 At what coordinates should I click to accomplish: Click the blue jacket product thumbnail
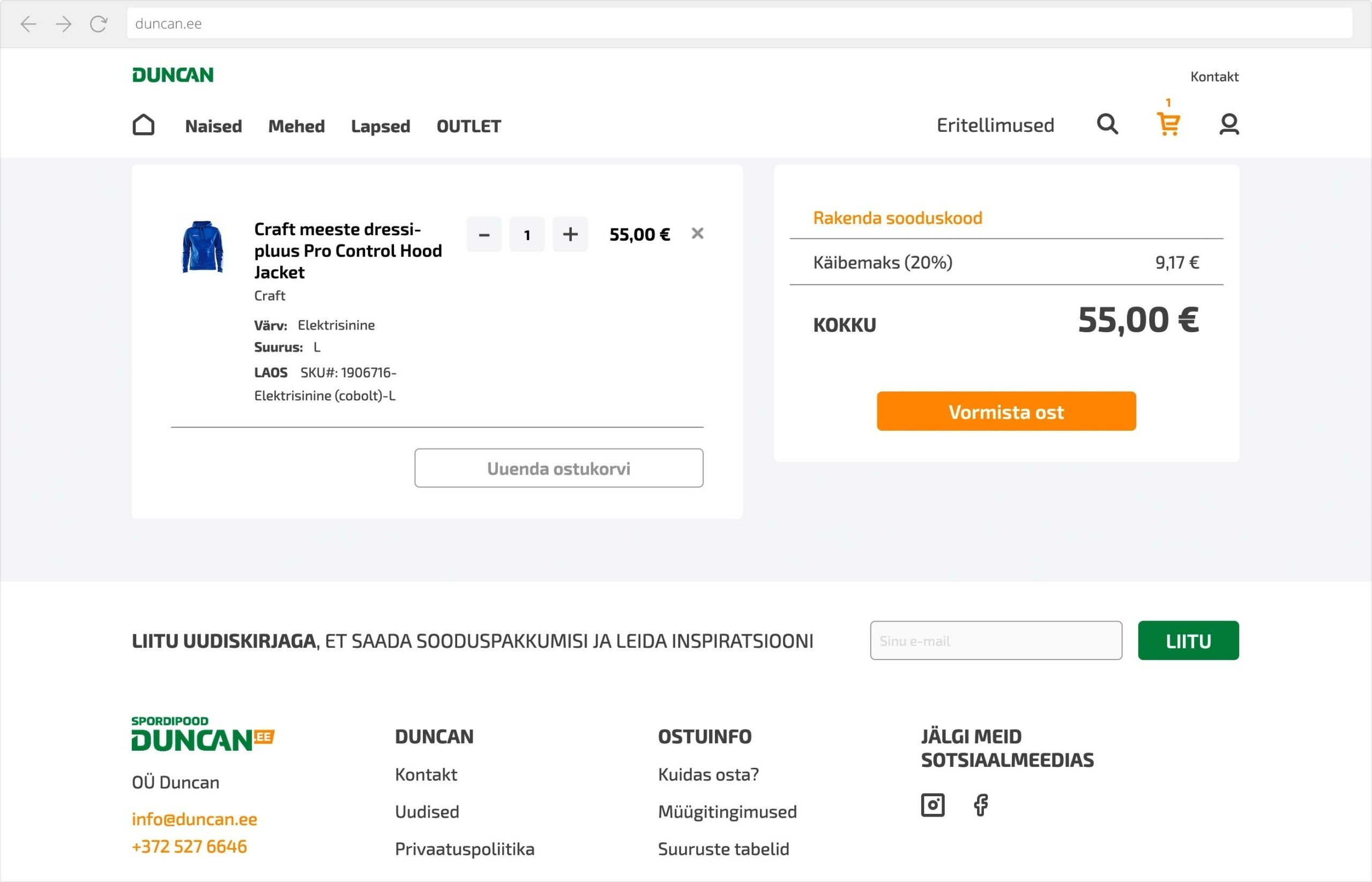tap(202, 247)
